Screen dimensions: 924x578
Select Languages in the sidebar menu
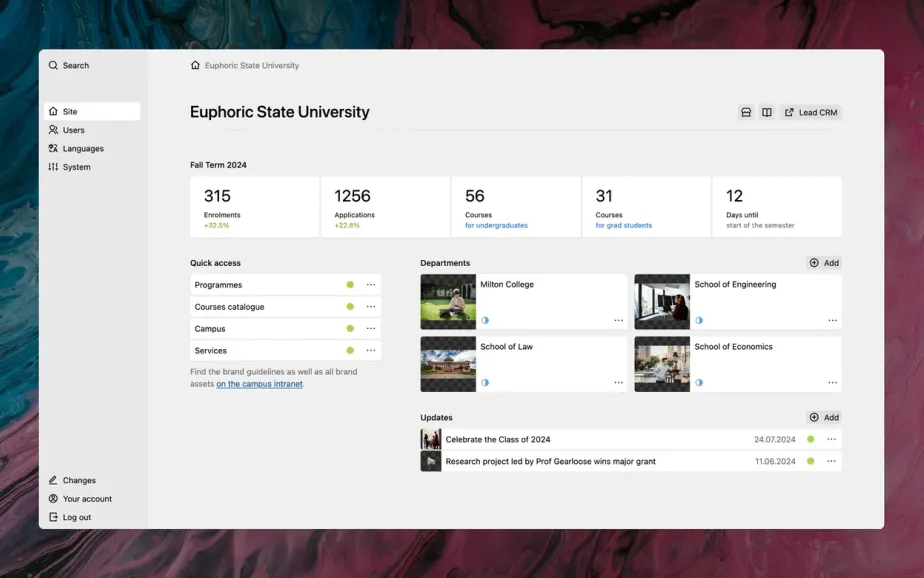pos(83,149)
